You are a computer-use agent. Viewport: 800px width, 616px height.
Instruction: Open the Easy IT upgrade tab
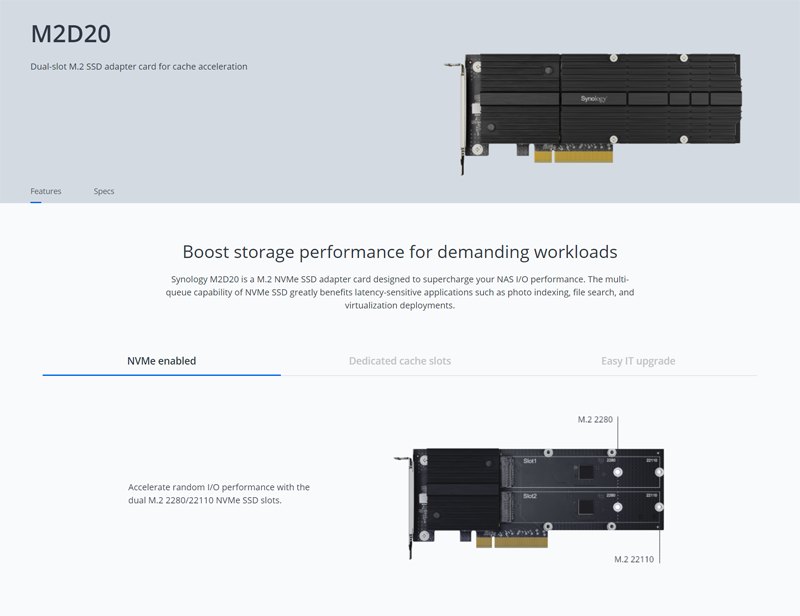point(638,361)
